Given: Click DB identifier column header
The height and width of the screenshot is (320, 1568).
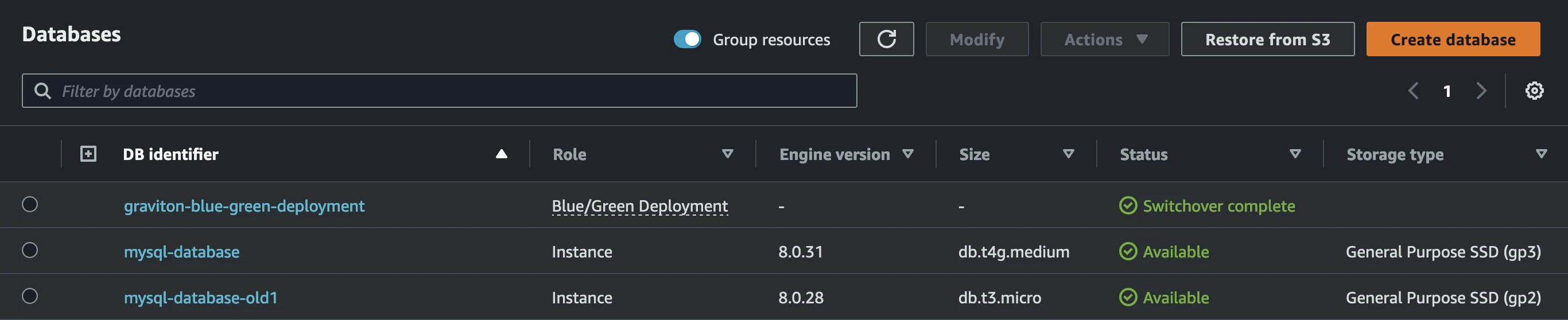Looking at the screenshot, I should pyautogui.click(x=170, y=154).
